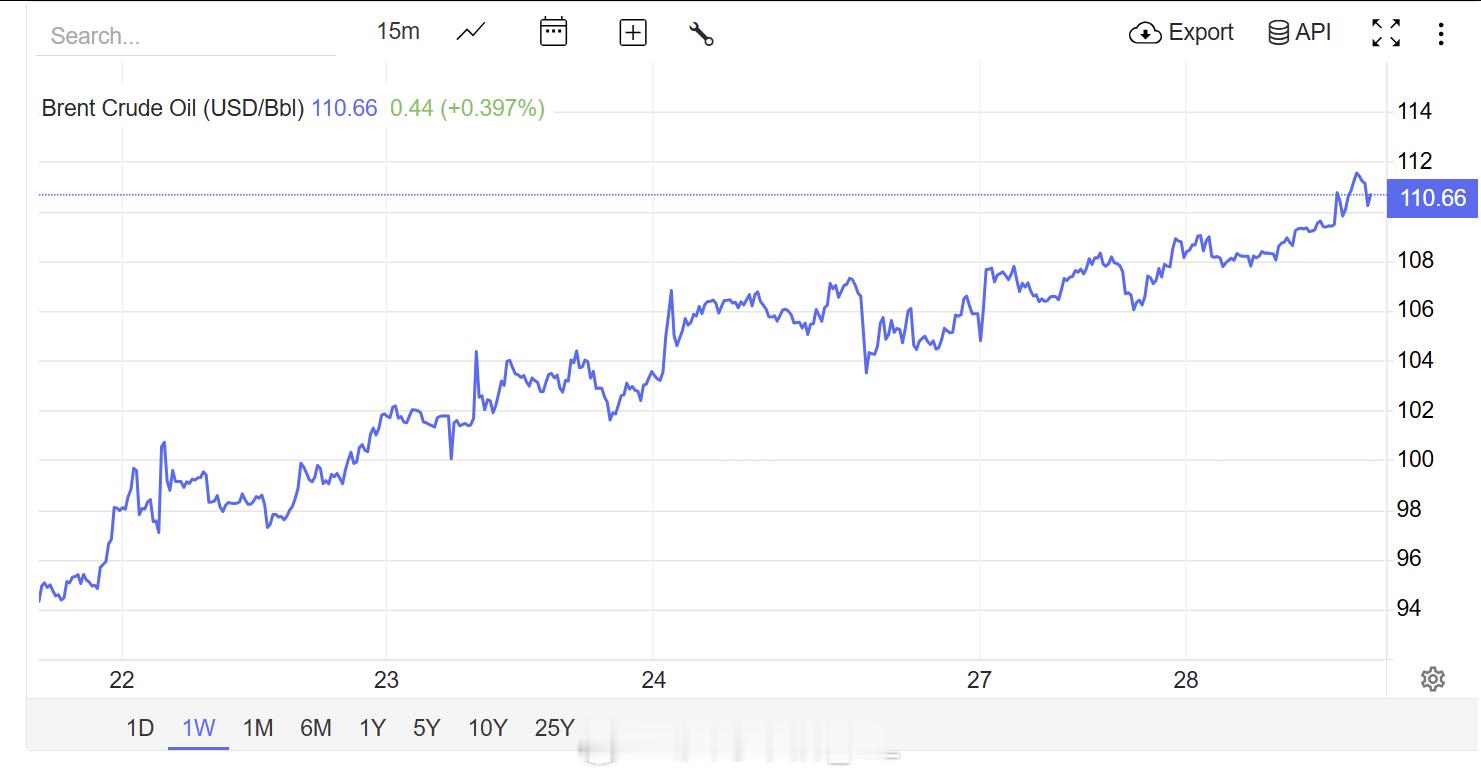Click the green 0.44 (+0.397%) change

click(x=468, y=108)
